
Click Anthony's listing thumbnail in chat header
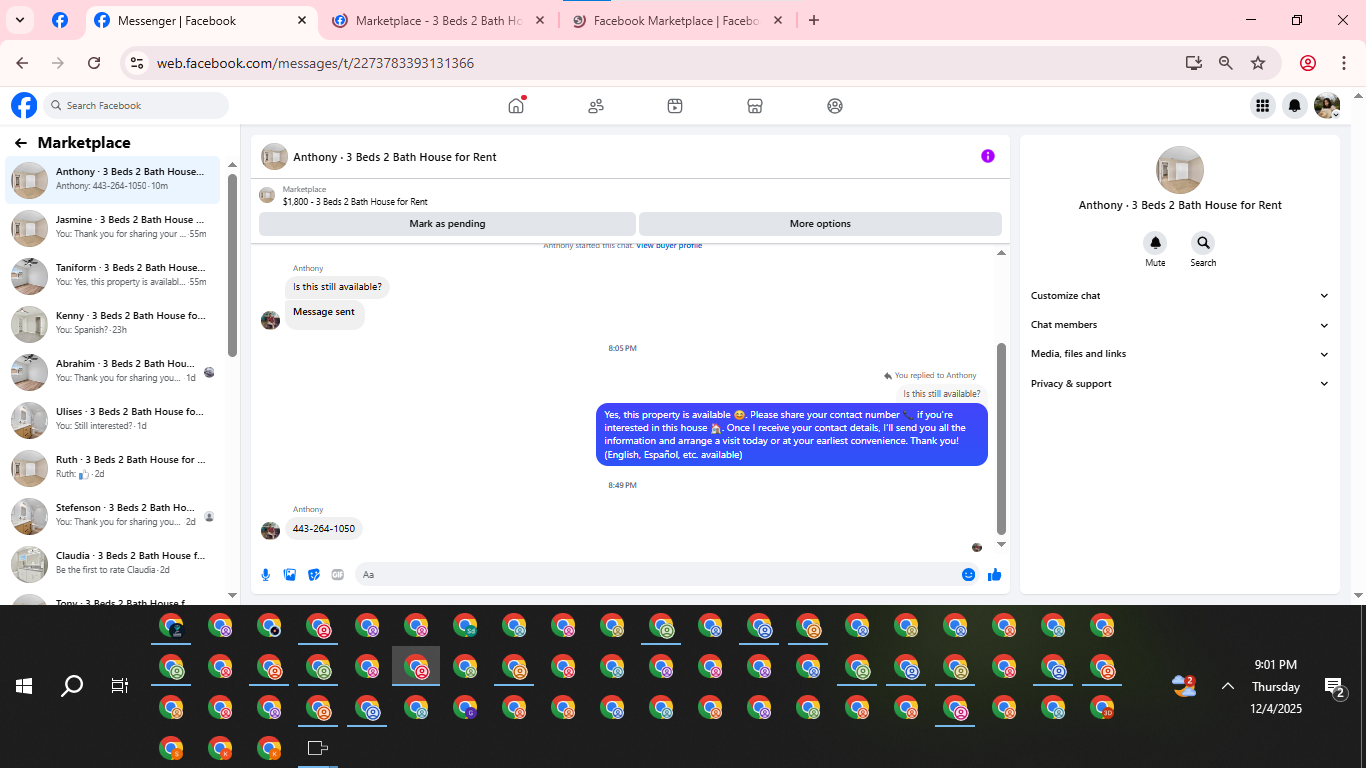[274, 157]
